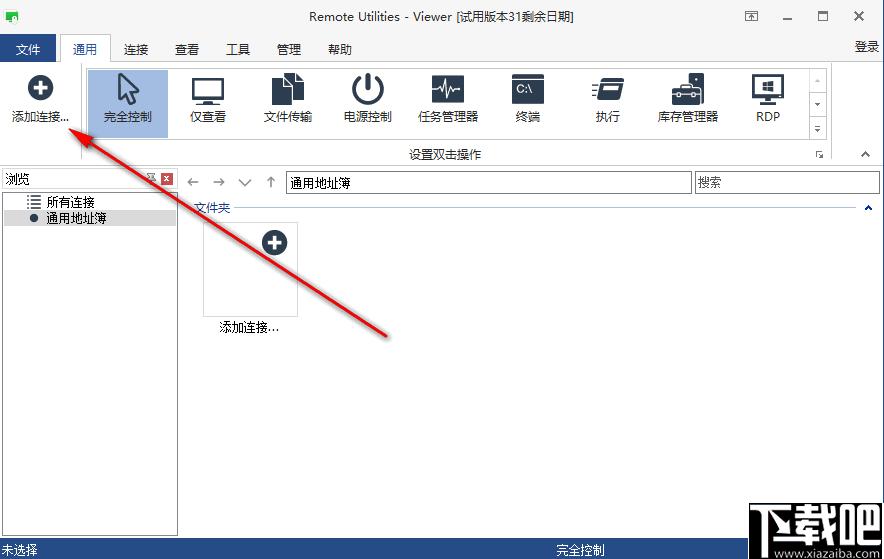Click the 通用地址簿 address field

489,183
